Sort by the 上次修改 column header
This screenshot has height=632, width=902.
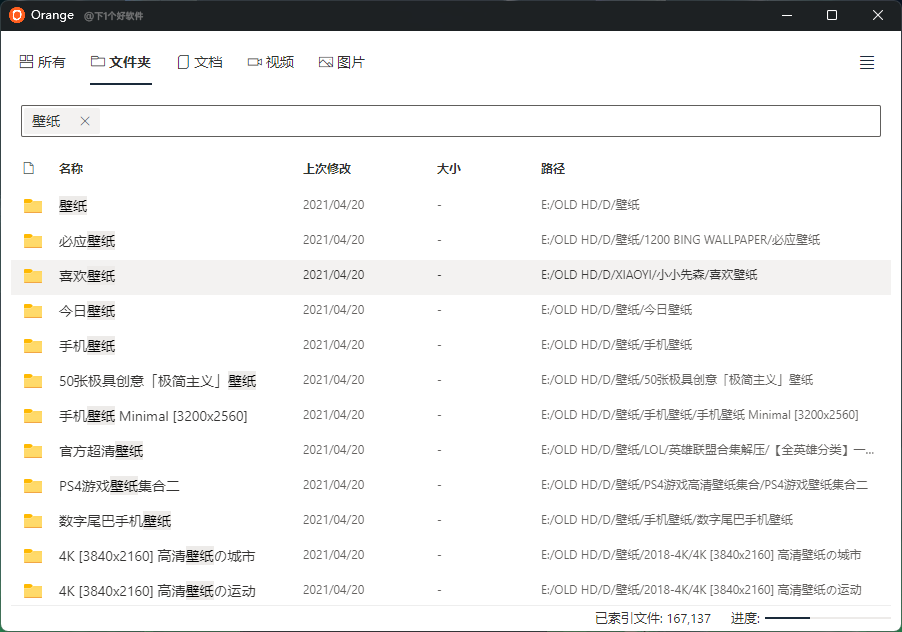(x=327, y=169)
